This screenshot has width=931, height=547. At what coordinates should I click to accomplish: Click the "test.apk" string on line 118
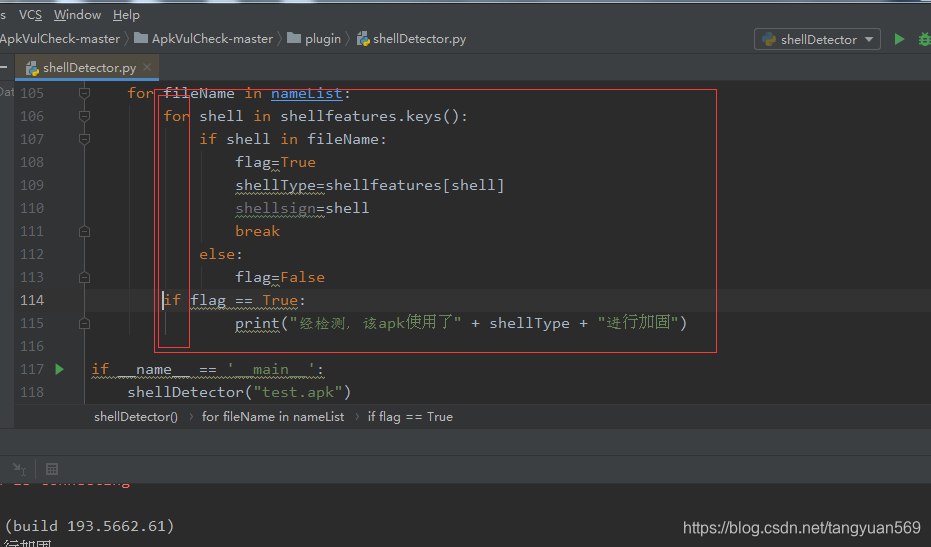(x=297, y=393)
